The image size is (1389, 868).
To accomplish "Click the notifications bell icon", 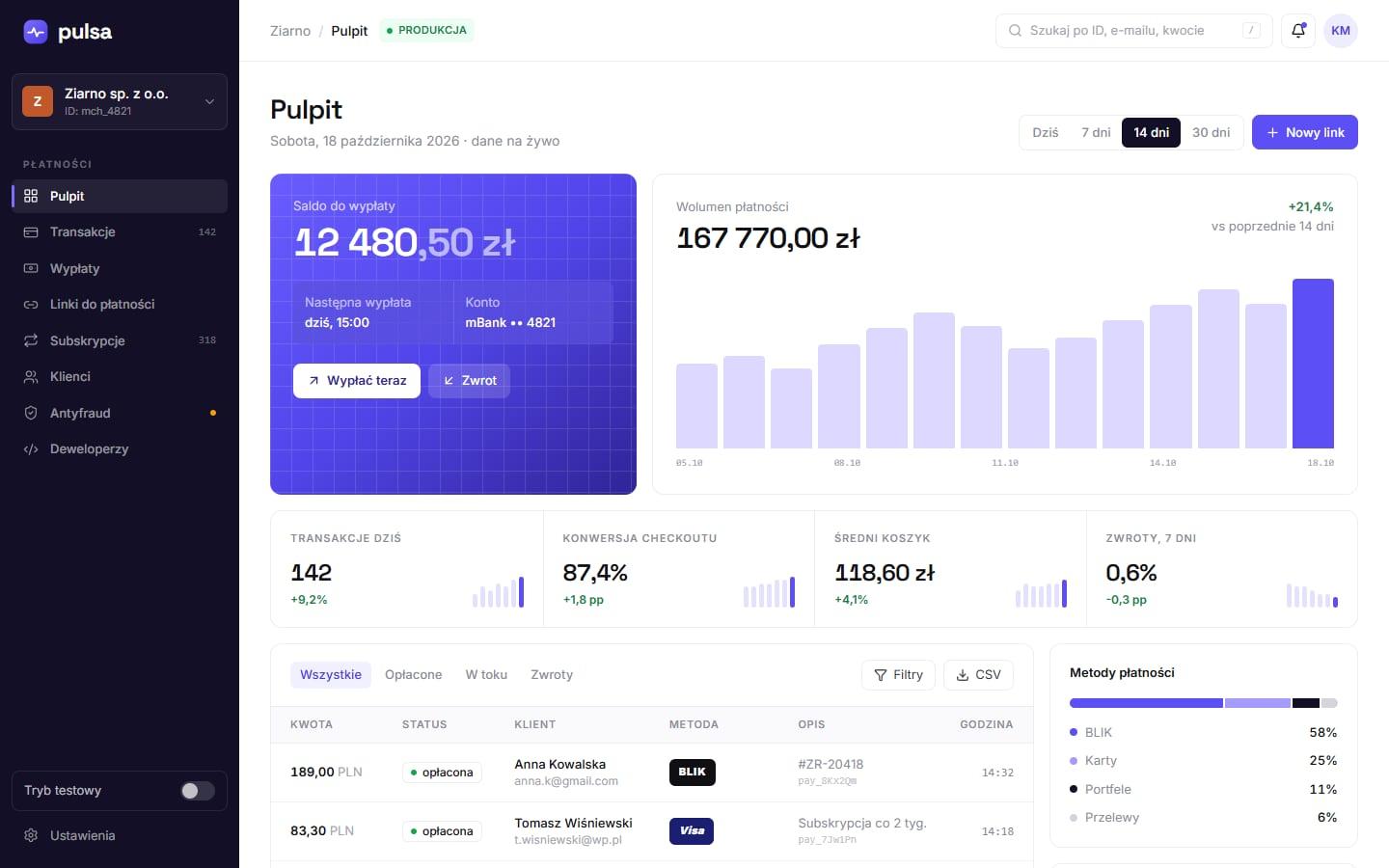I will [x=1298, y=31].
